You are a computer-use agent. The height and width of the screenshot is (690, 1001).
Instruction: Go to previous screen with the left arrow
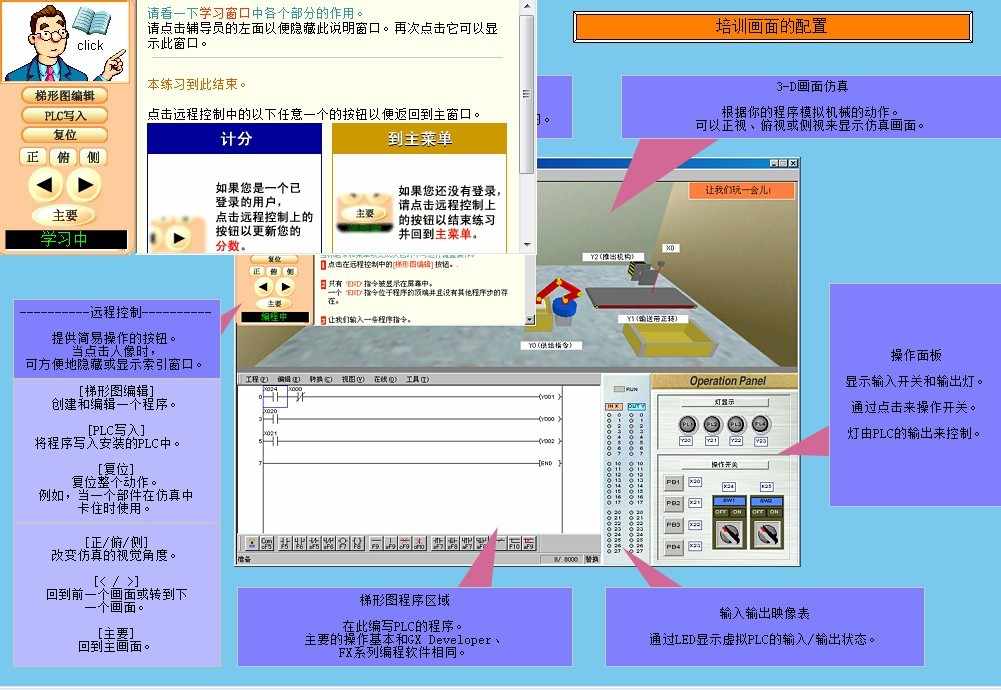[x=45, y=185]
